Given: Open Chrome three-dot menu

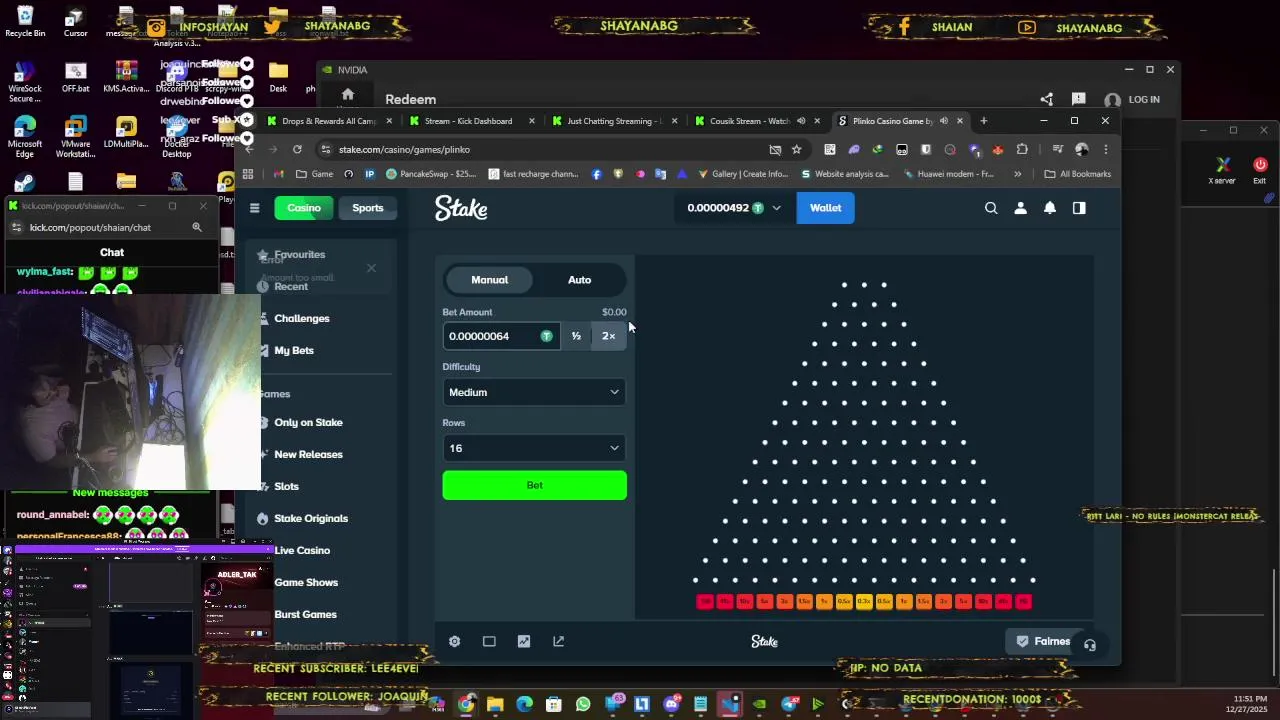Looking at the screenshot, I should [x=1105, y=149].
